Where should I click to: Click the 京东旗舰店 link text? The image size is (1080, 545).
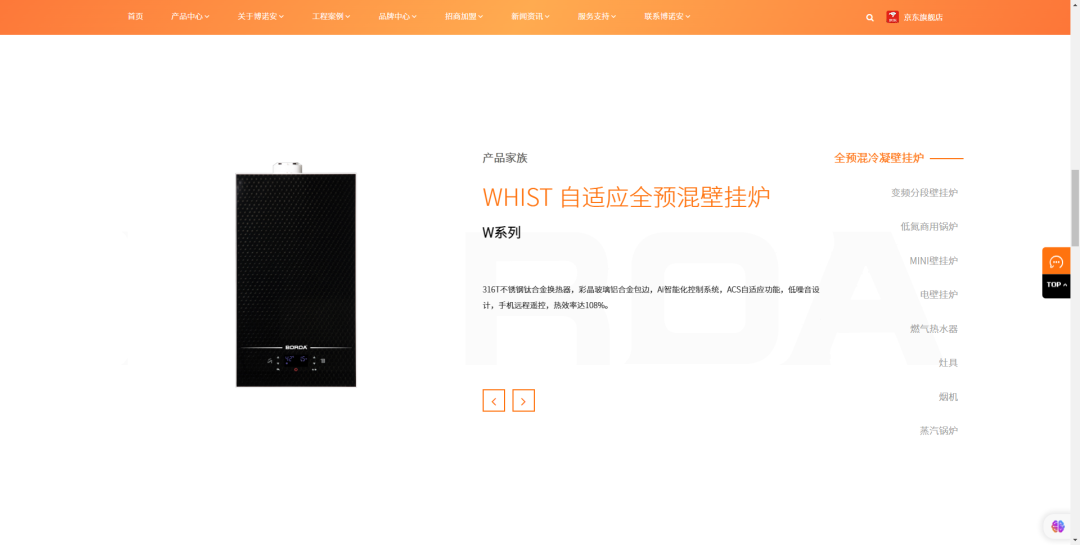(x=923, y=17)
